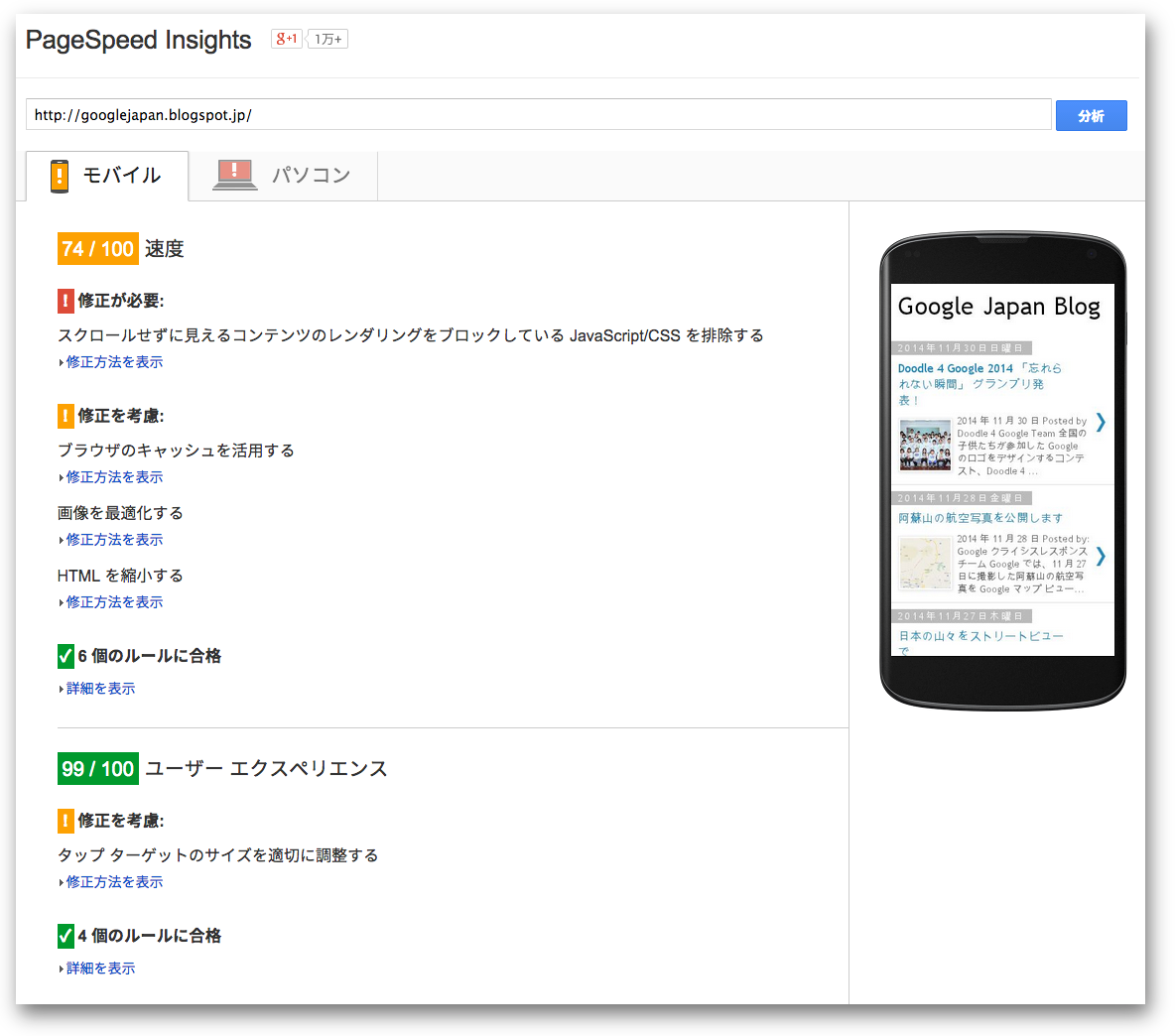The height and width of the screenshot is (1036, 1175).
Task: Switch to the モバイル tab
Action: (x=107, y=176)
